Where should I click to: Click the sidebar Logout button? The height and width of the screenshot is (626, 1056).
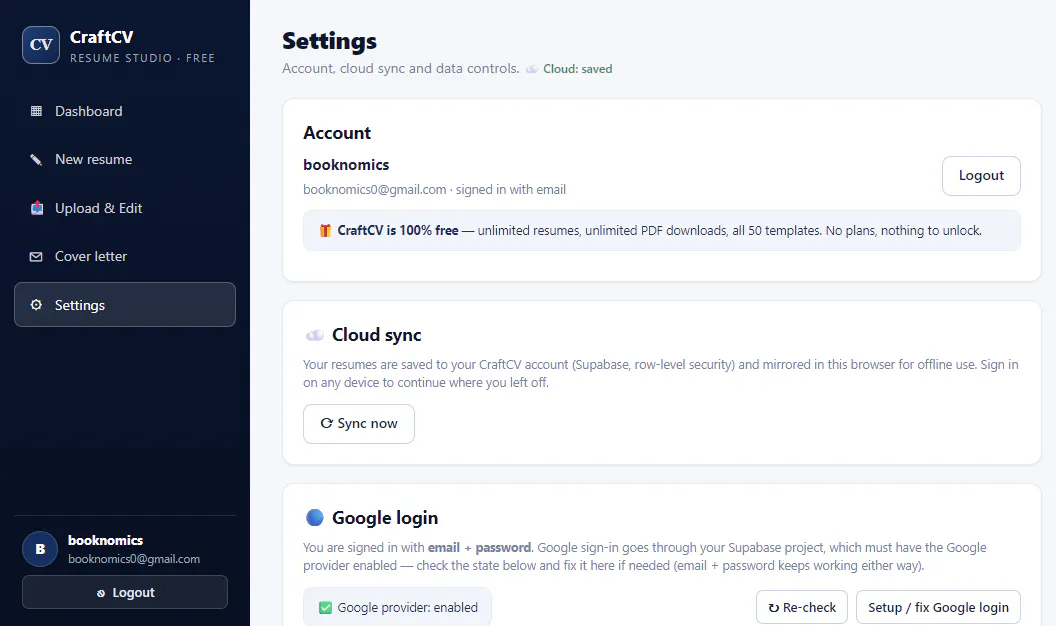pos(125,592)
